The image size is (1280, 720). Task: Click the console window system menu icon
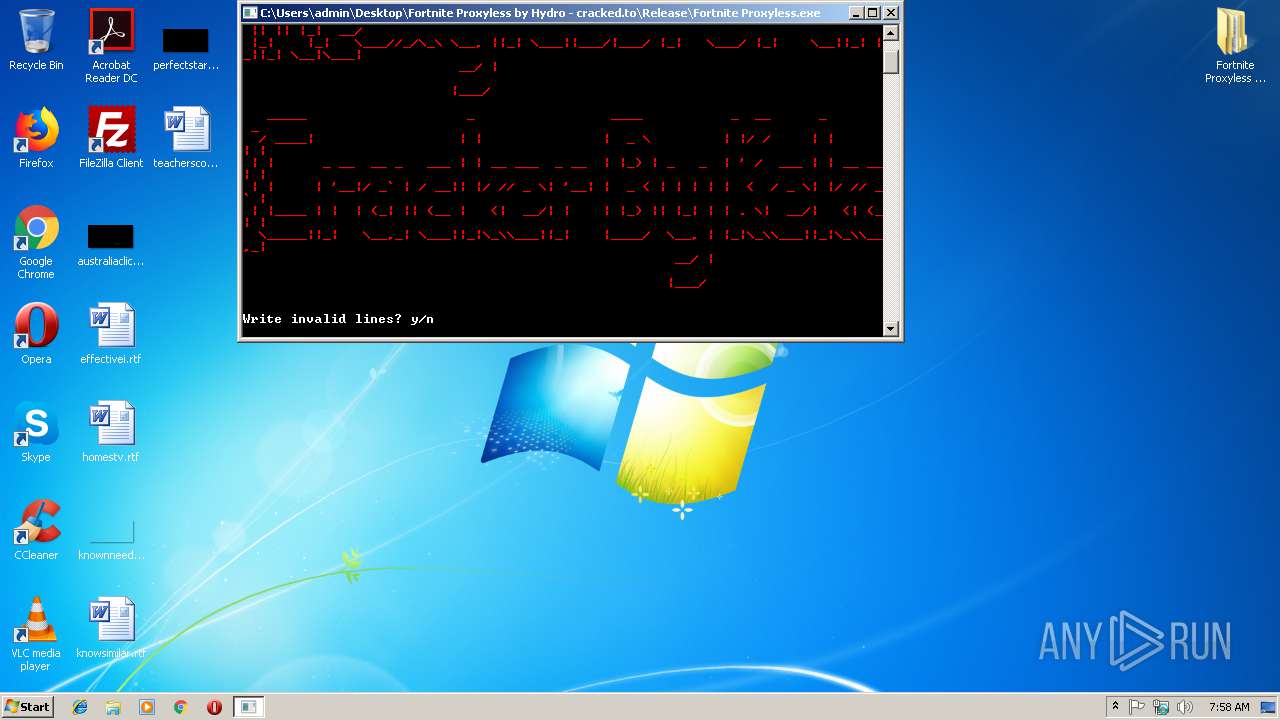[250, 13]
